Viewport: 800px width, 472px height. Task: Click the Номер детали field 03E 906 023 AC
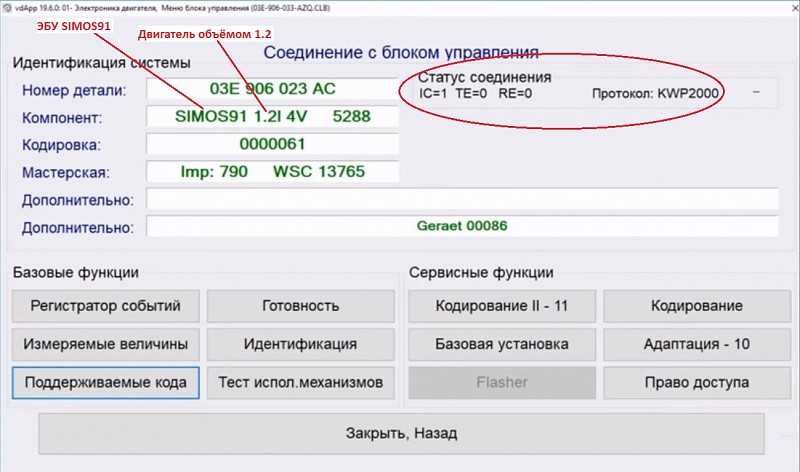(x=272, y=89)
